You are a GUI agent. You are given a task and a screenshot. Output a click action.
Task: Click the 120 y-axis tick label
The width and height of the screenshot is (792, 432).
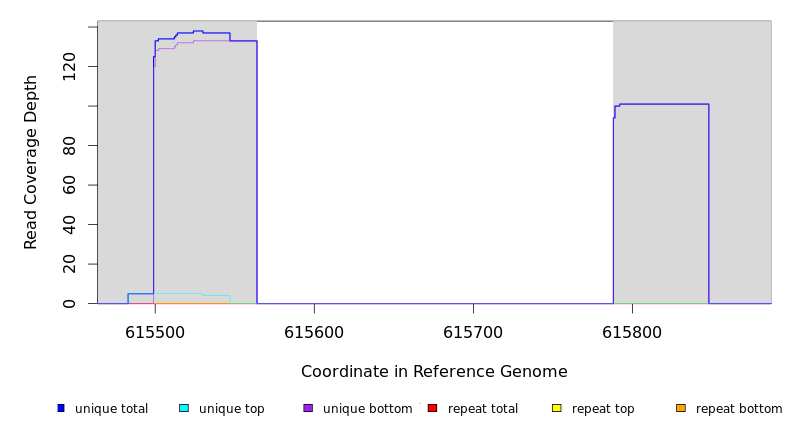tap(69, 67)
